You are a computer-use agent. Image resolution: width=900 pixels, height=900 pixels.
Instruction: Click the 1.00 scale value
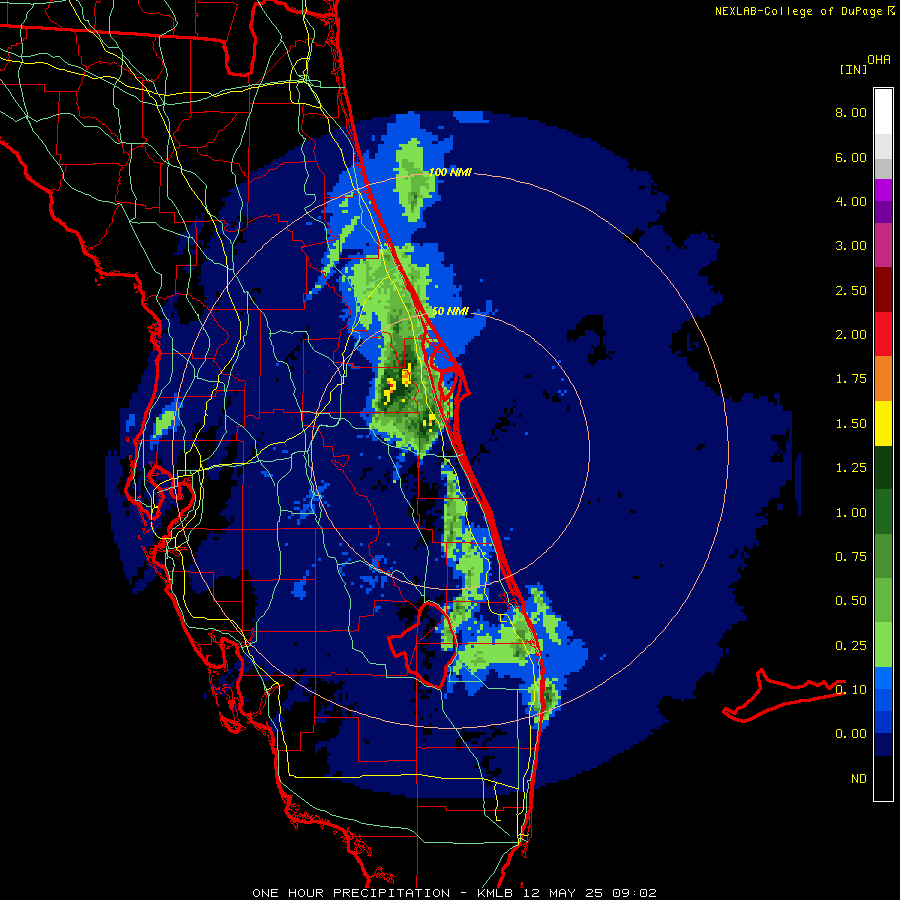851,513
